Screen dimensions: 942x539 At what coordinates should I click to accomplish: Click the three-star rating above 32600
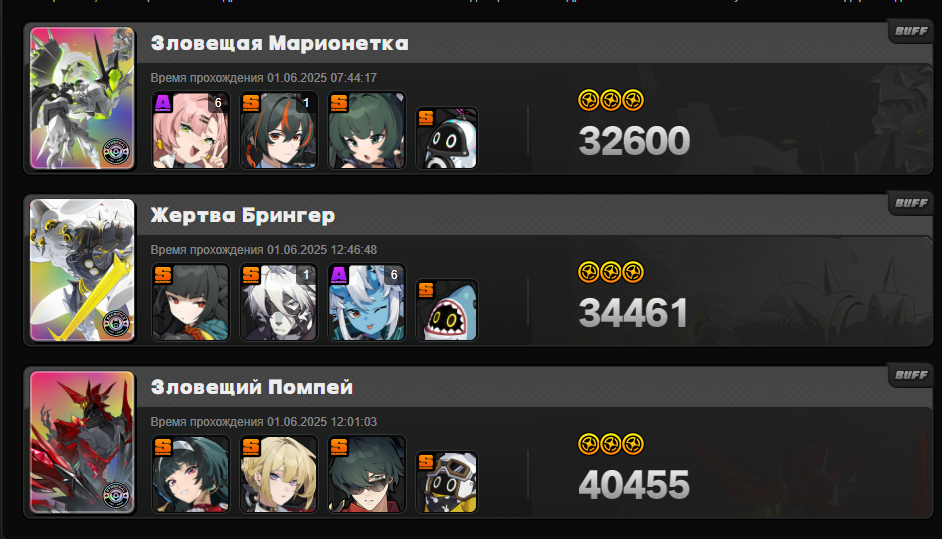coord(610,100)
